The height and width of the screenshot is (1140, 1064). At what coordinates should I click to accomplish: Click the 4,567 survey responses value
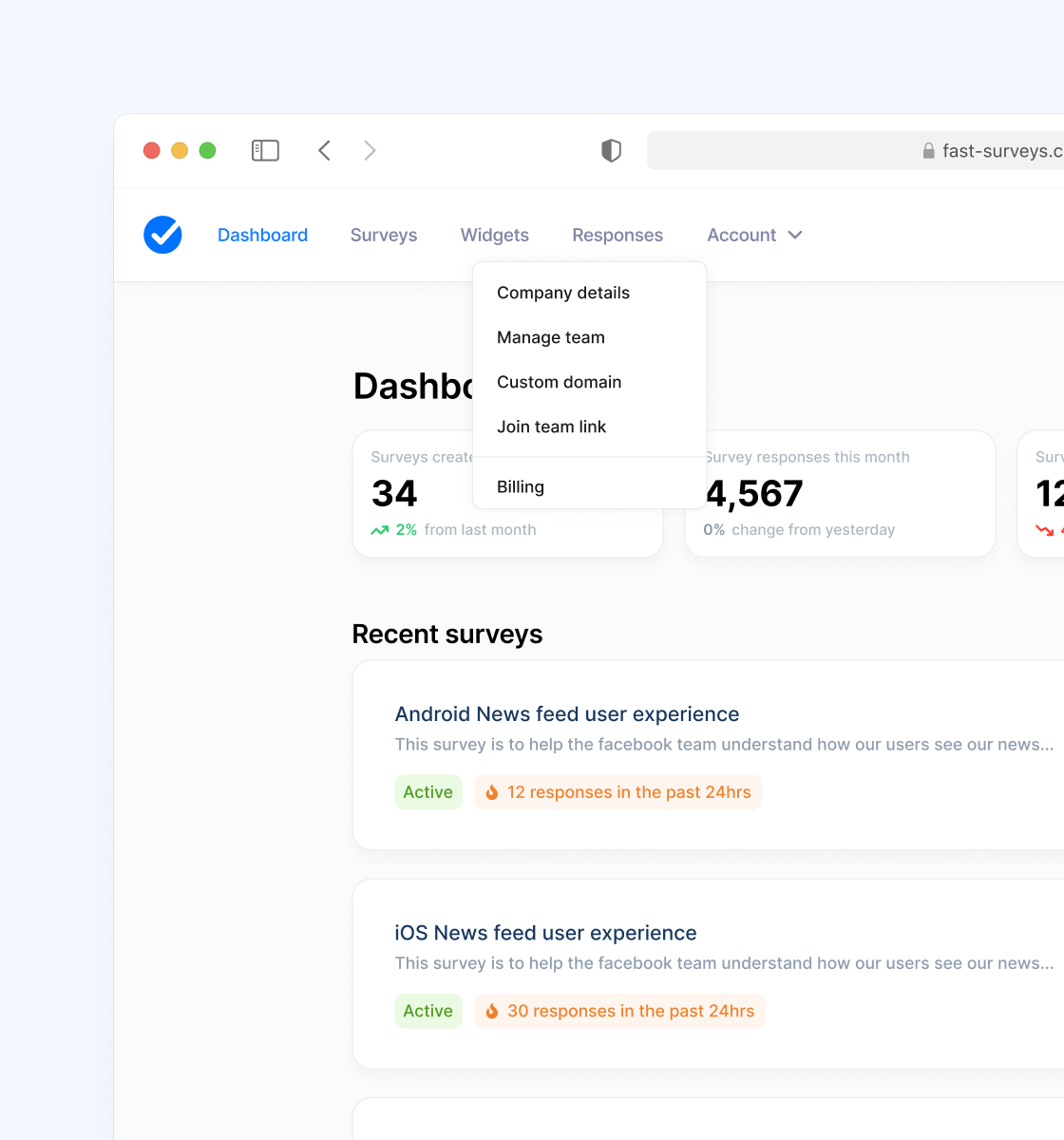point(754,493)
